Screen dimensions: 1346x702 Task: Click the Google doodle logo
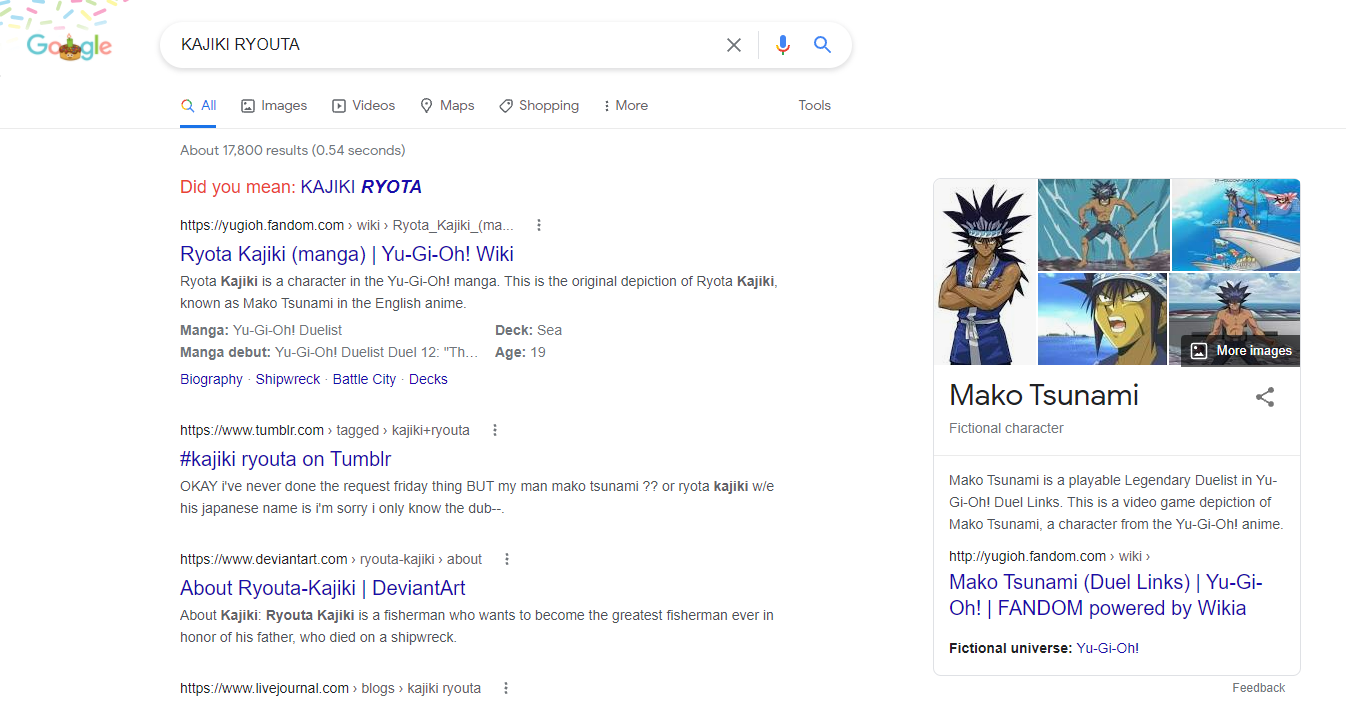(x=69, y=46)
